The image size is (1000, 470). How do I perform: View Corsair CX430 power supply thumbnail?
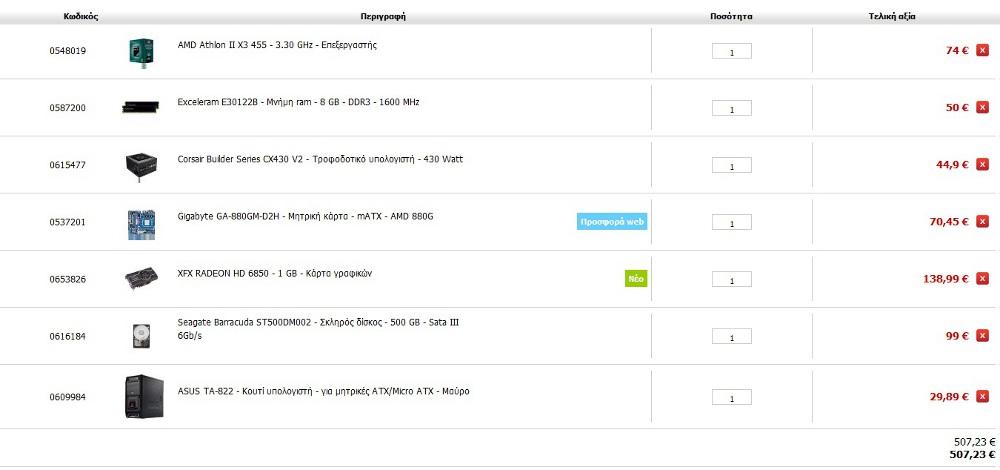pos(141,166)
